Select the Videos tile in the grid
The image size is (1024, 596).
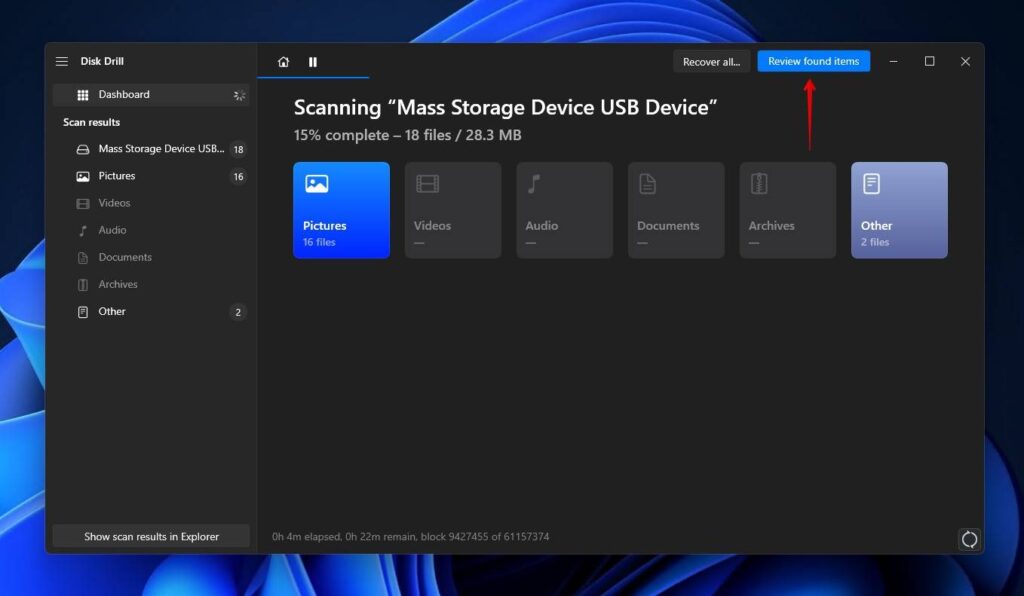pyautogui.click(x=452, y=209)
